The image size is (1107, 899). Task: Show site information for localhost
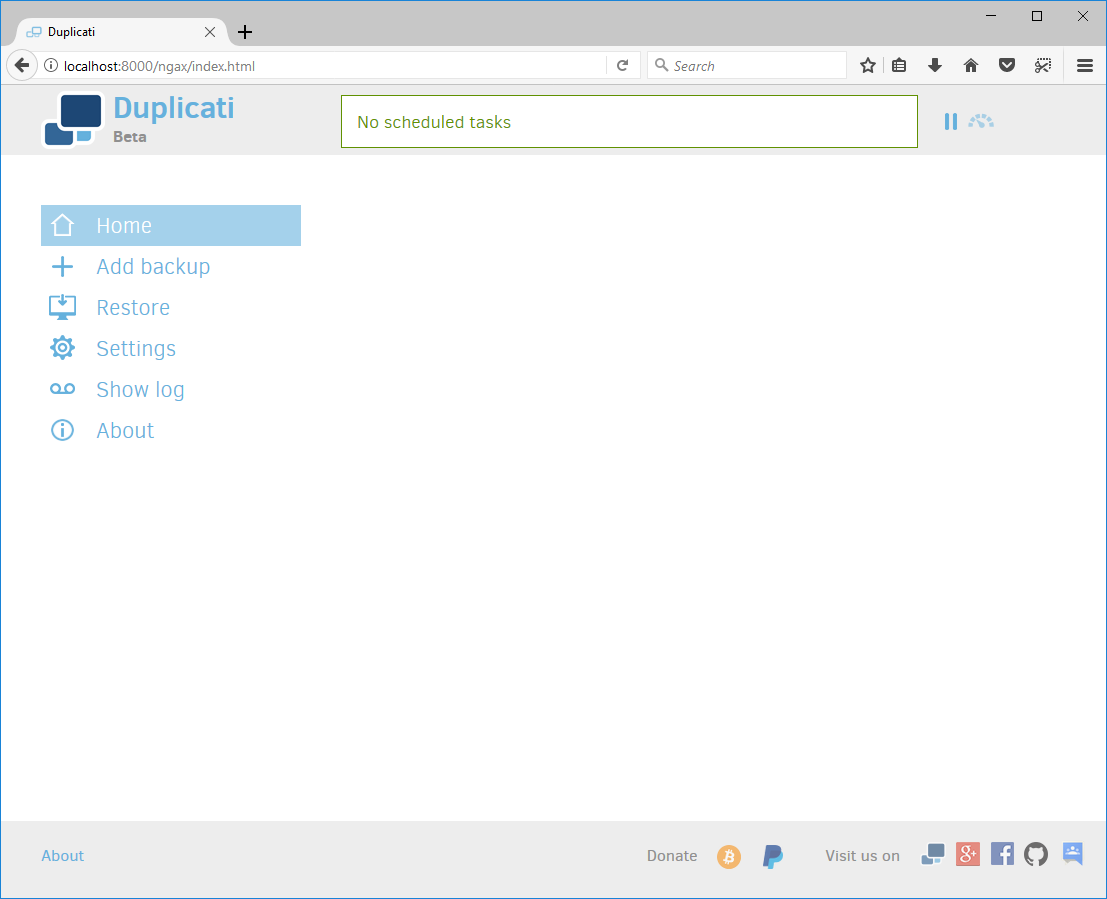[51, 66]
